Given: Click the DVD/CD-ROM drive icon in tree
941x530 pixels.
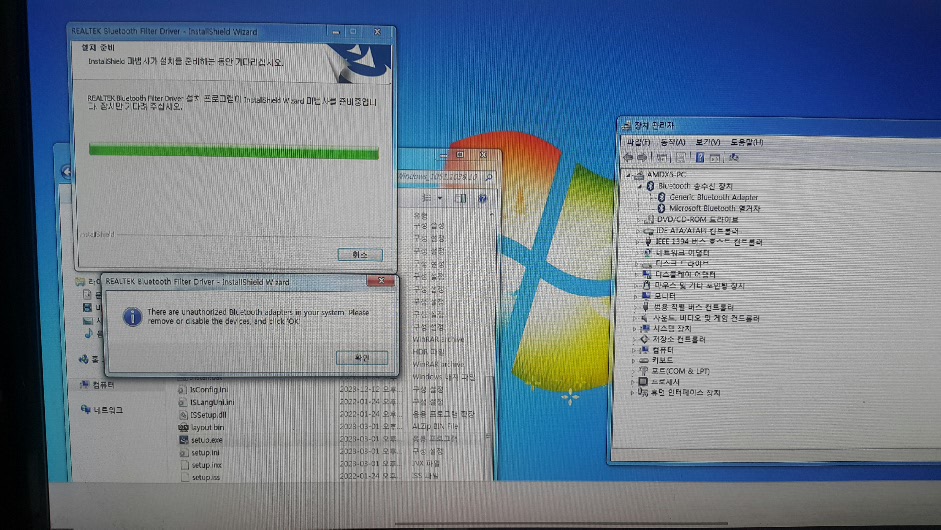Looking at the screenshot, I should [649, 219].
